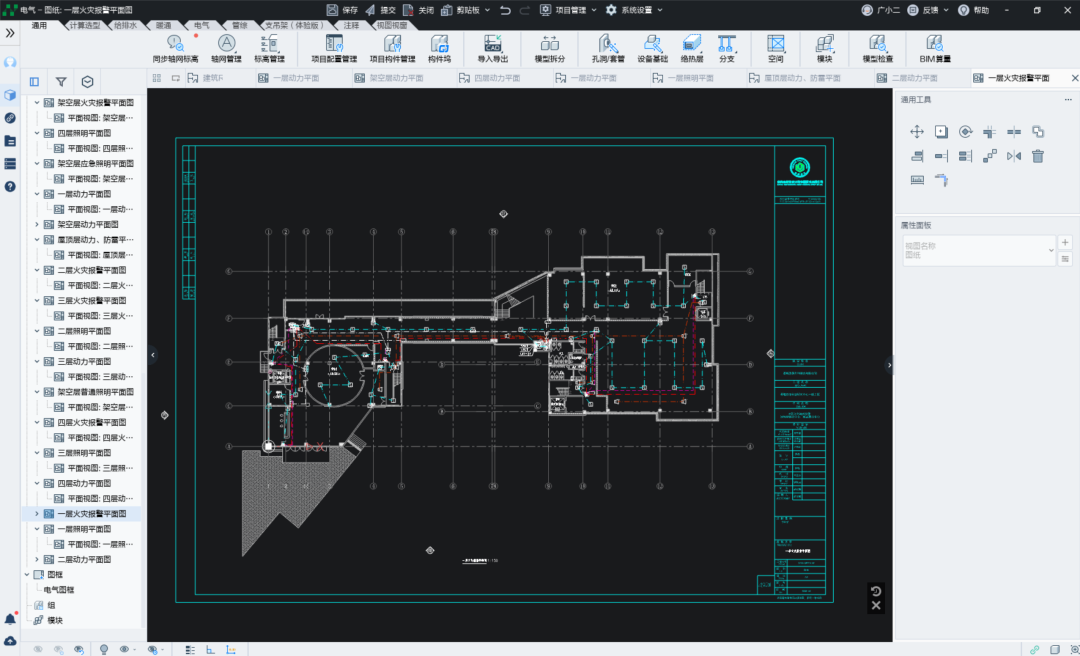Viewport: 1080px width, 656px height.
Task: Open 标高管理 elevation management
Action: (x=269, y=49)
